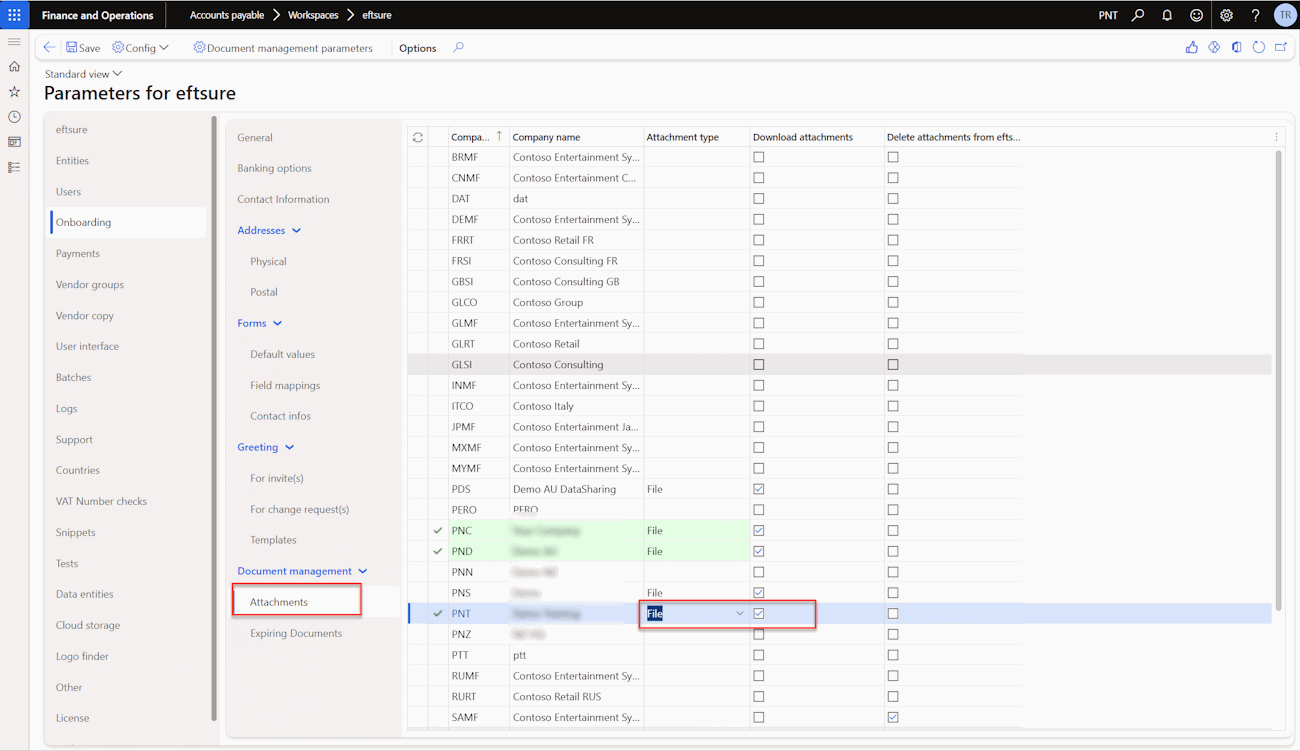Check Delete attachments for DAT
Screen dimensions: 1300x751
(x=893, y=199)
